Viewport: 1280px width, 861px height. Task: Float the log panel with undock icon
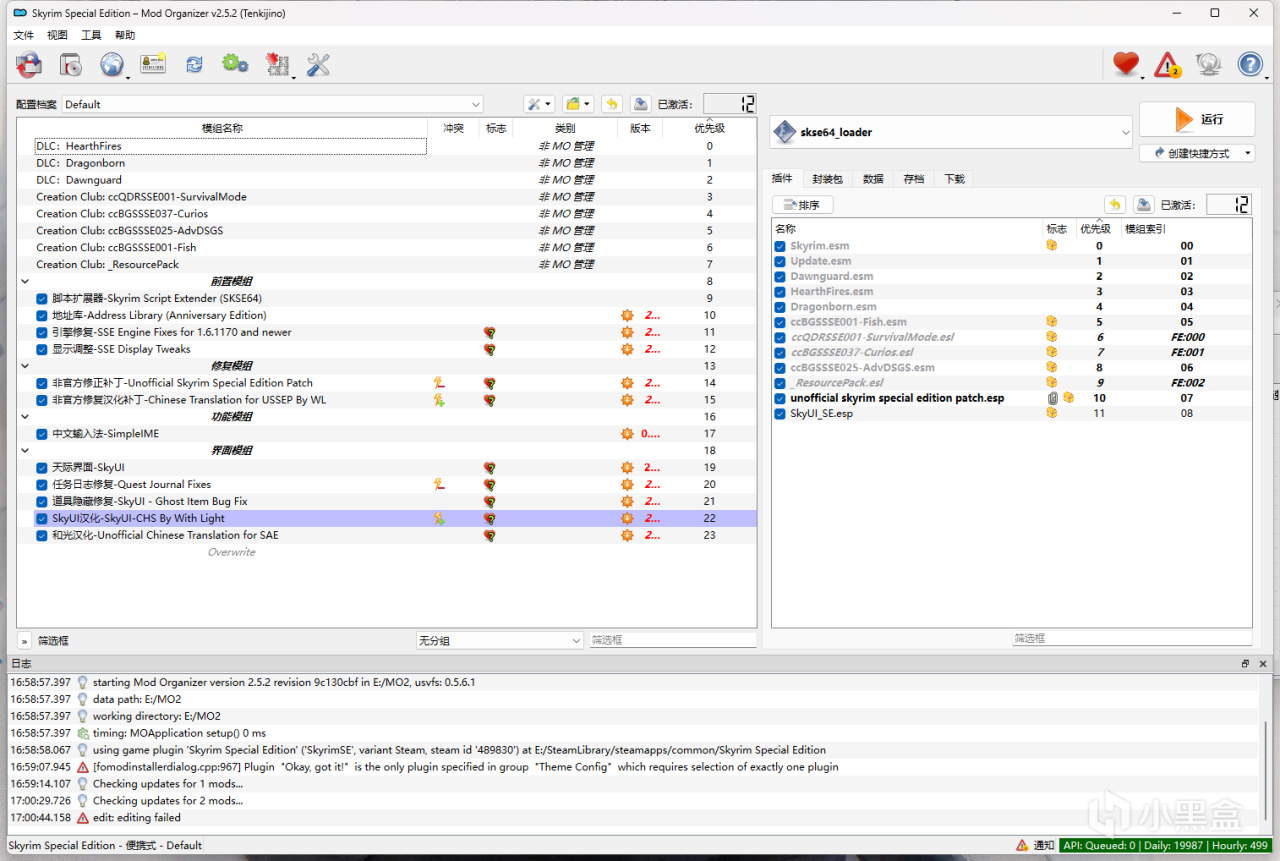1246,664
